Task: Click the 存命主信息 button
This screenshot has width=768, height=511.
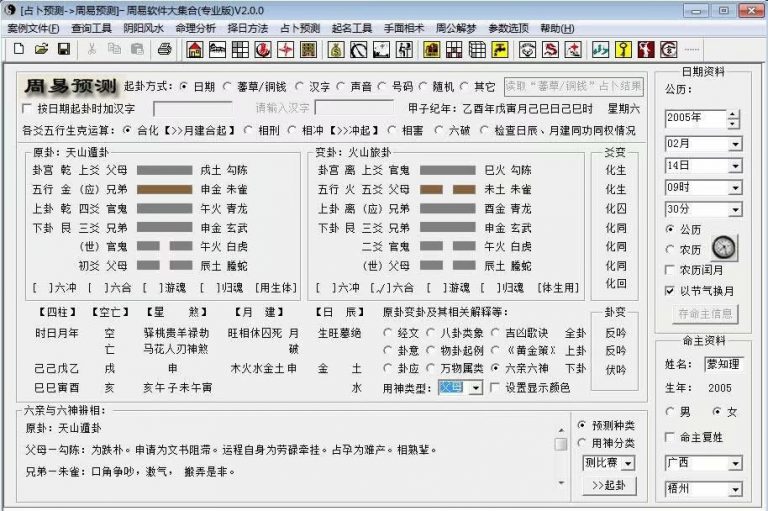Action: 703,314
